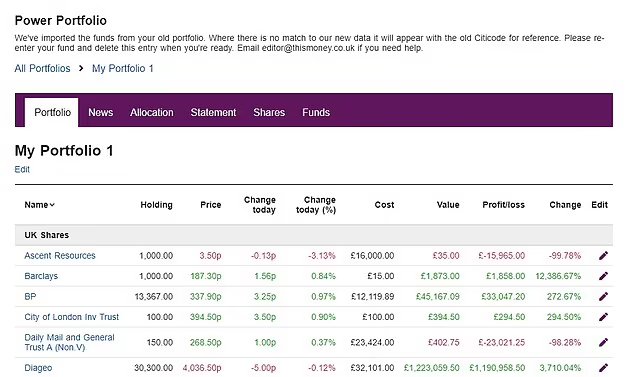Open the All Portfolios breadcrumb link

[42, 68]
